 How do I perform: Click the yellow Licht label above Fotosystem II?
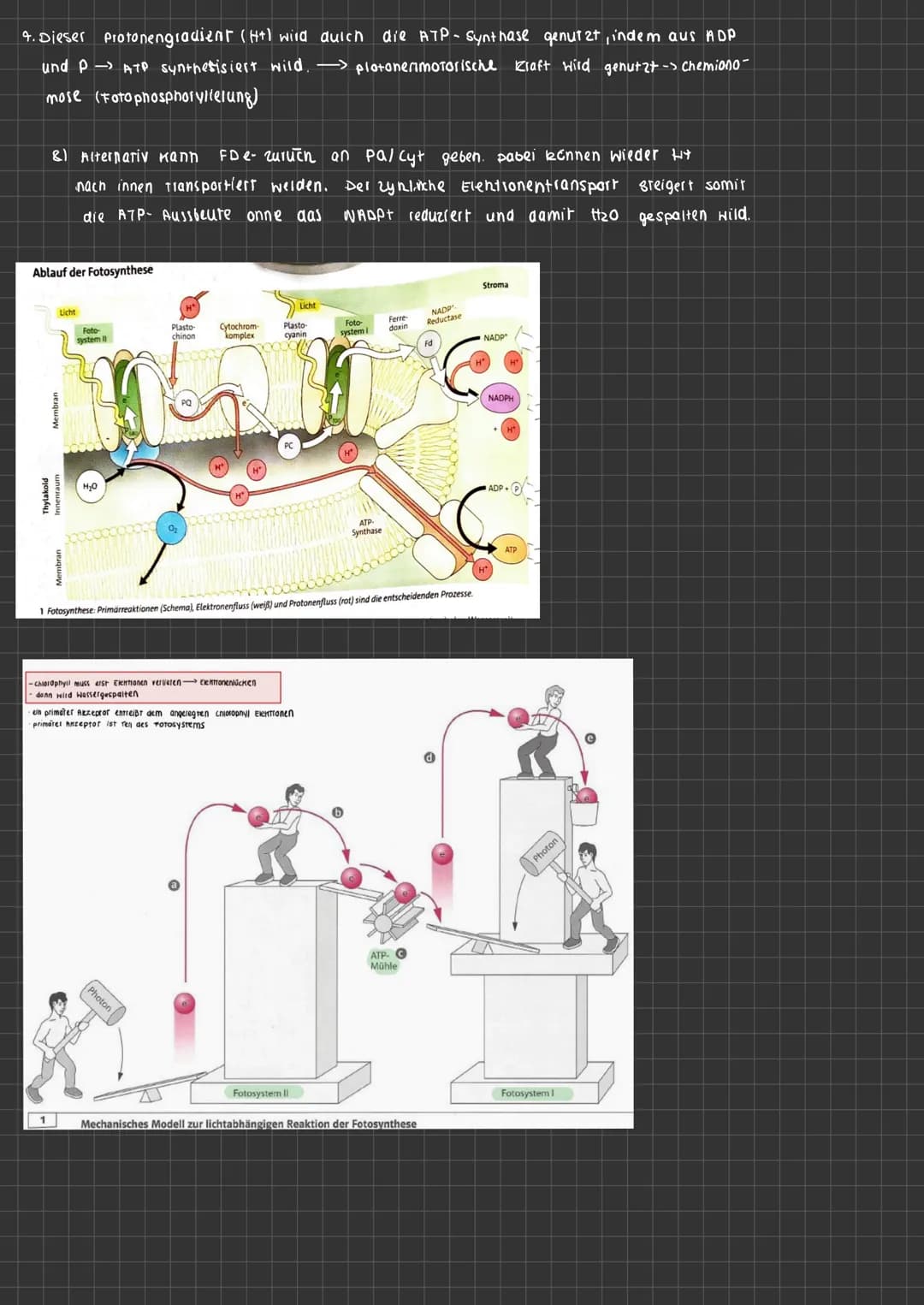click(68, 312)
